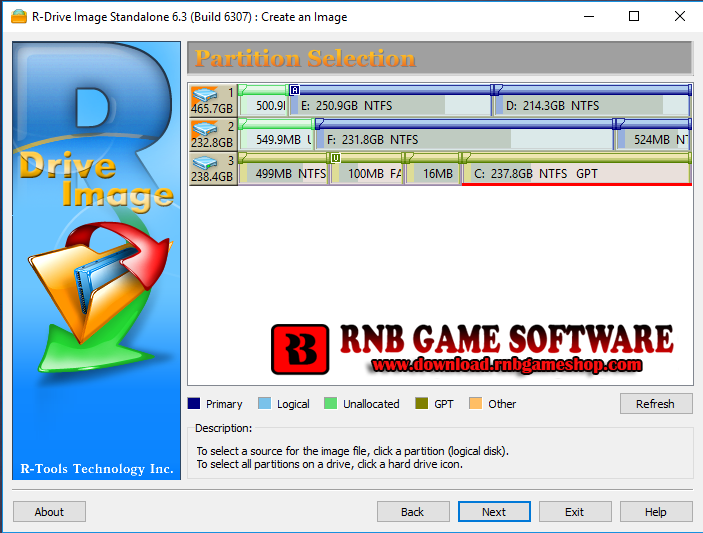Click the GPT legend color swatch
703x533 pixels.
421,403
